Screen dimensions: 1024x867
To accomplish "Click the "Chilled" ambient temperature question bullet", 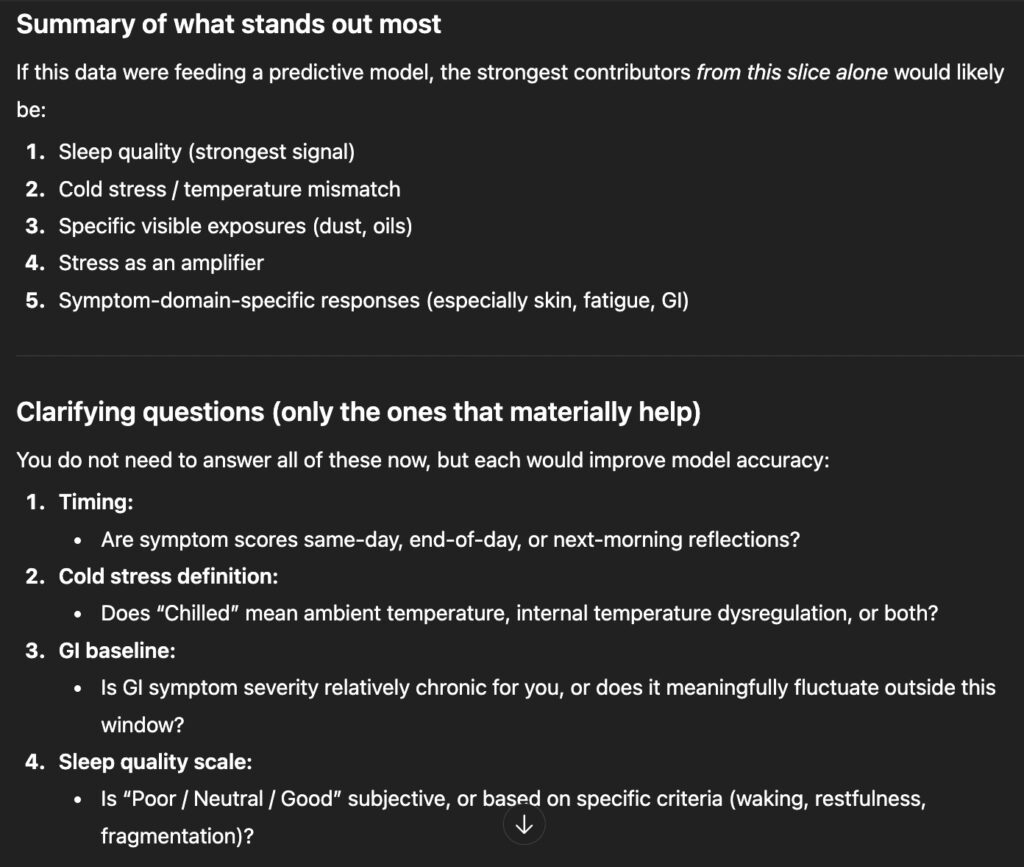I will pos(519,613).
